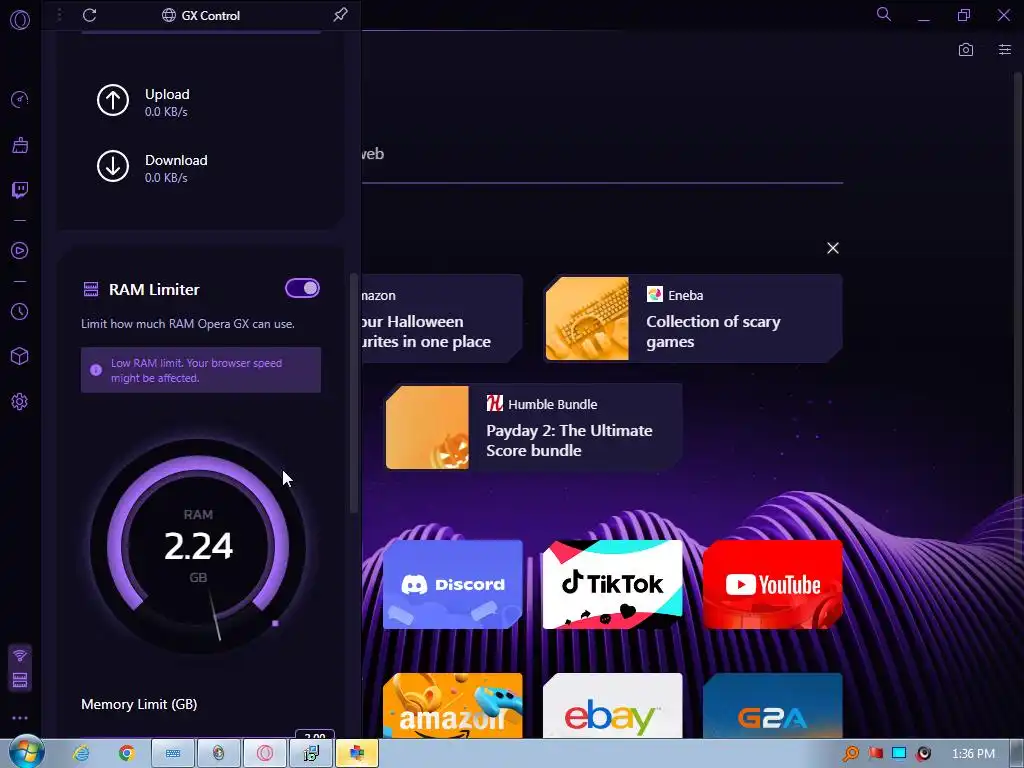
Task: Click 'Limit how much RAM Opera GX can use.'
Action: pyautogui.click(x=188, y=324)
